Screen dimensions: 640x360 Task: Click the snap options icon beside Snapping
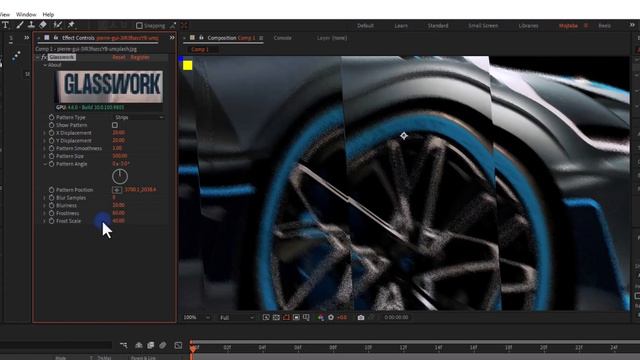point(173,25)
